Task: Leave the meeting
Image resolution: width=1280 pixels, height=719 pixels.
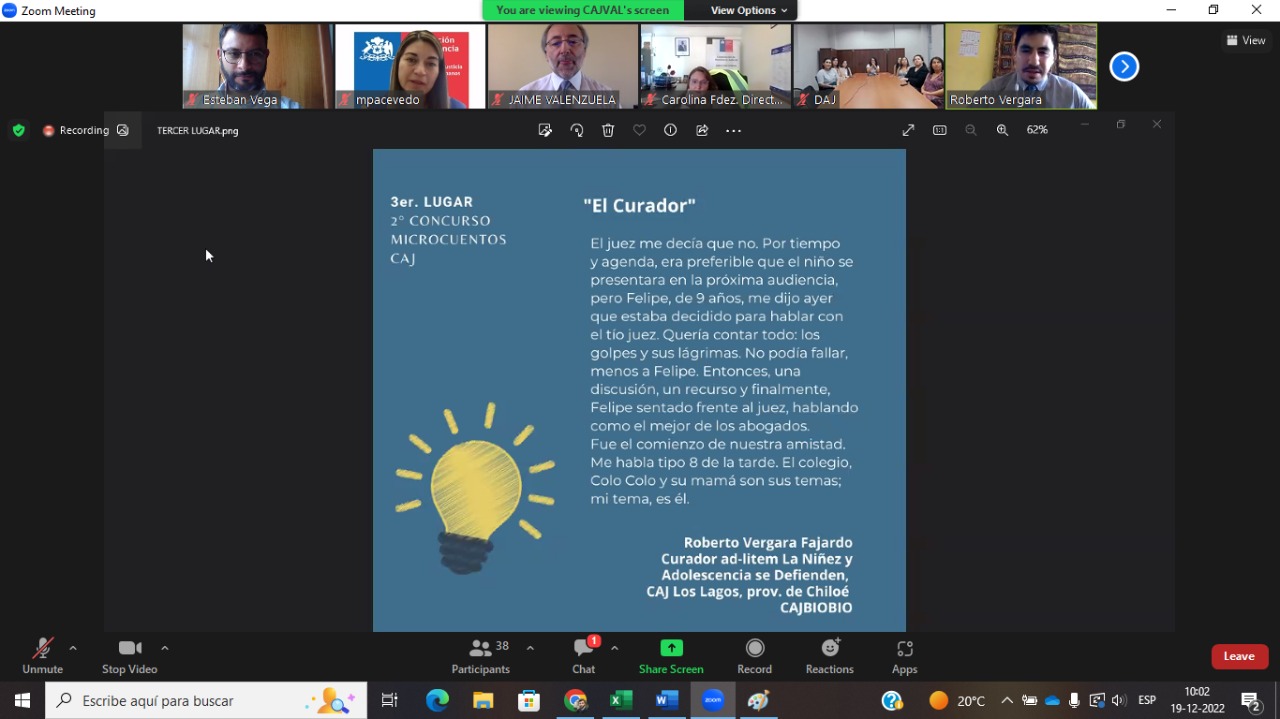Action: click(x=1239, y=656)
